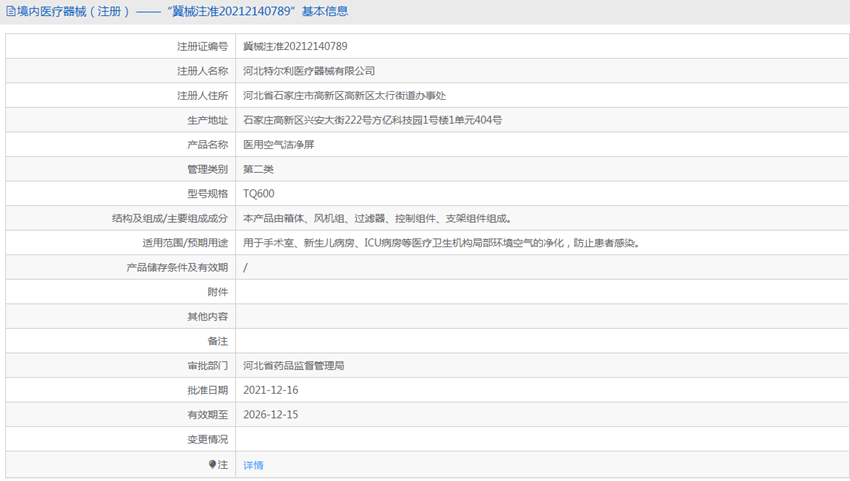850x481 pixels.
Task: Select expiry date 2026-12-15
Action: coord(270,415)
